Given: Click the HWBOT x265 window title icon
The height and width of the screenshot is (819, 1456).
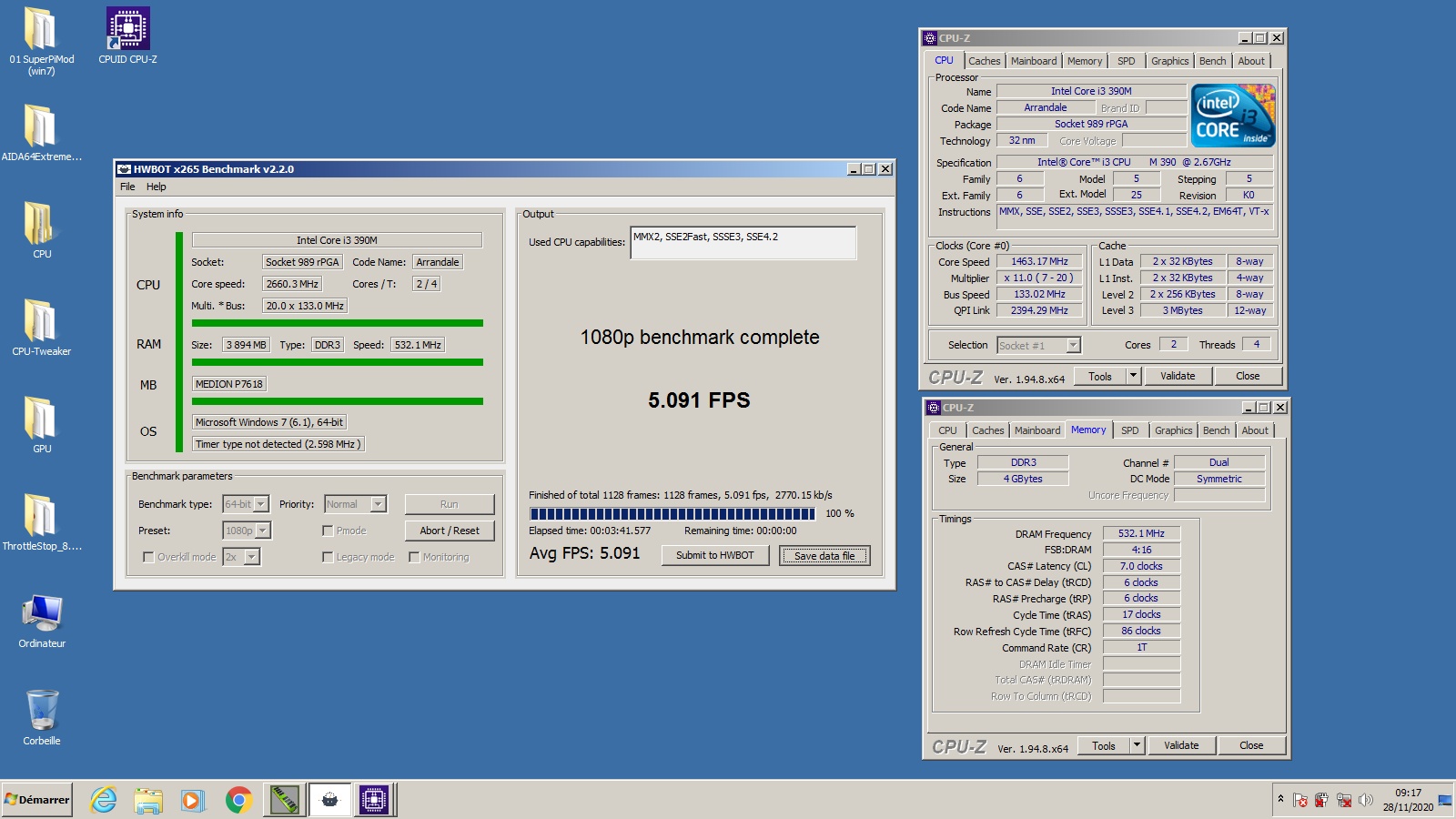Looking at the screenshot, I should pos(125,169).
